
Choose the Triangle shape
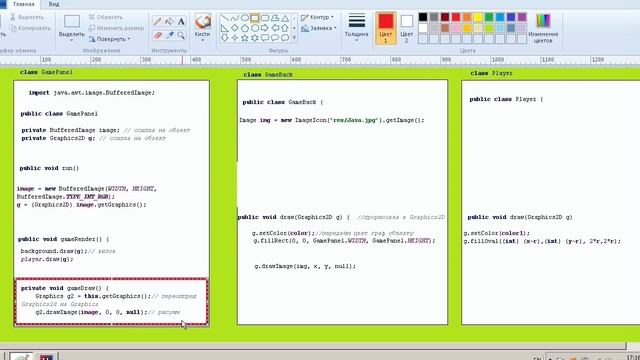coord(285,18)
